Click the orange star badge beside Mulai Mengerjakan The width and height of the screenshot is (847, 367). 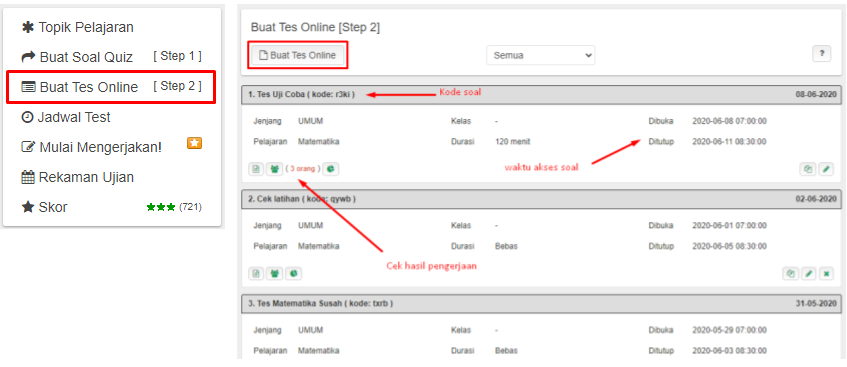[194, 143]
